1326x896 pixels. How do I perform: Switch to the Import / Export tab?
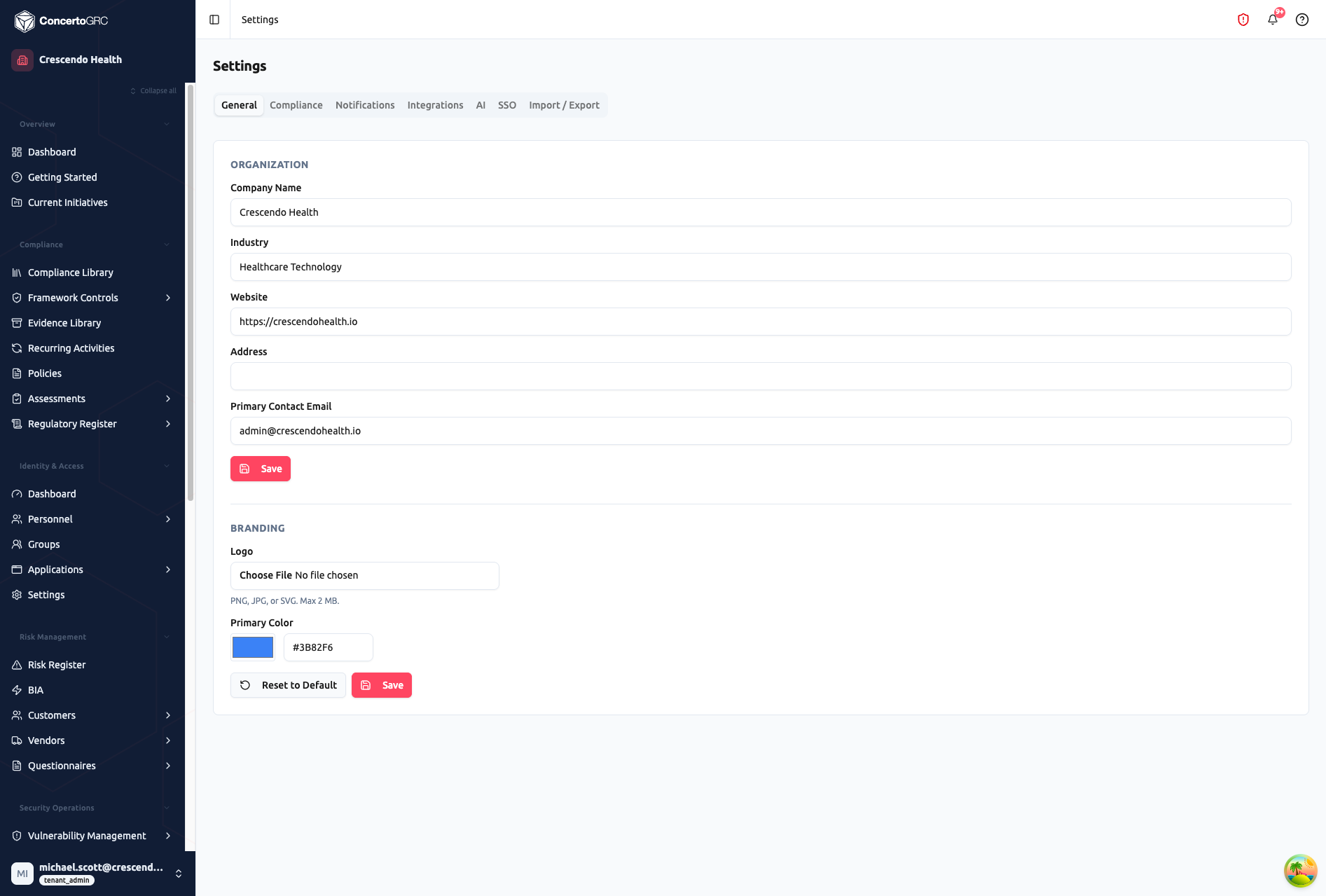coord(564,105)
